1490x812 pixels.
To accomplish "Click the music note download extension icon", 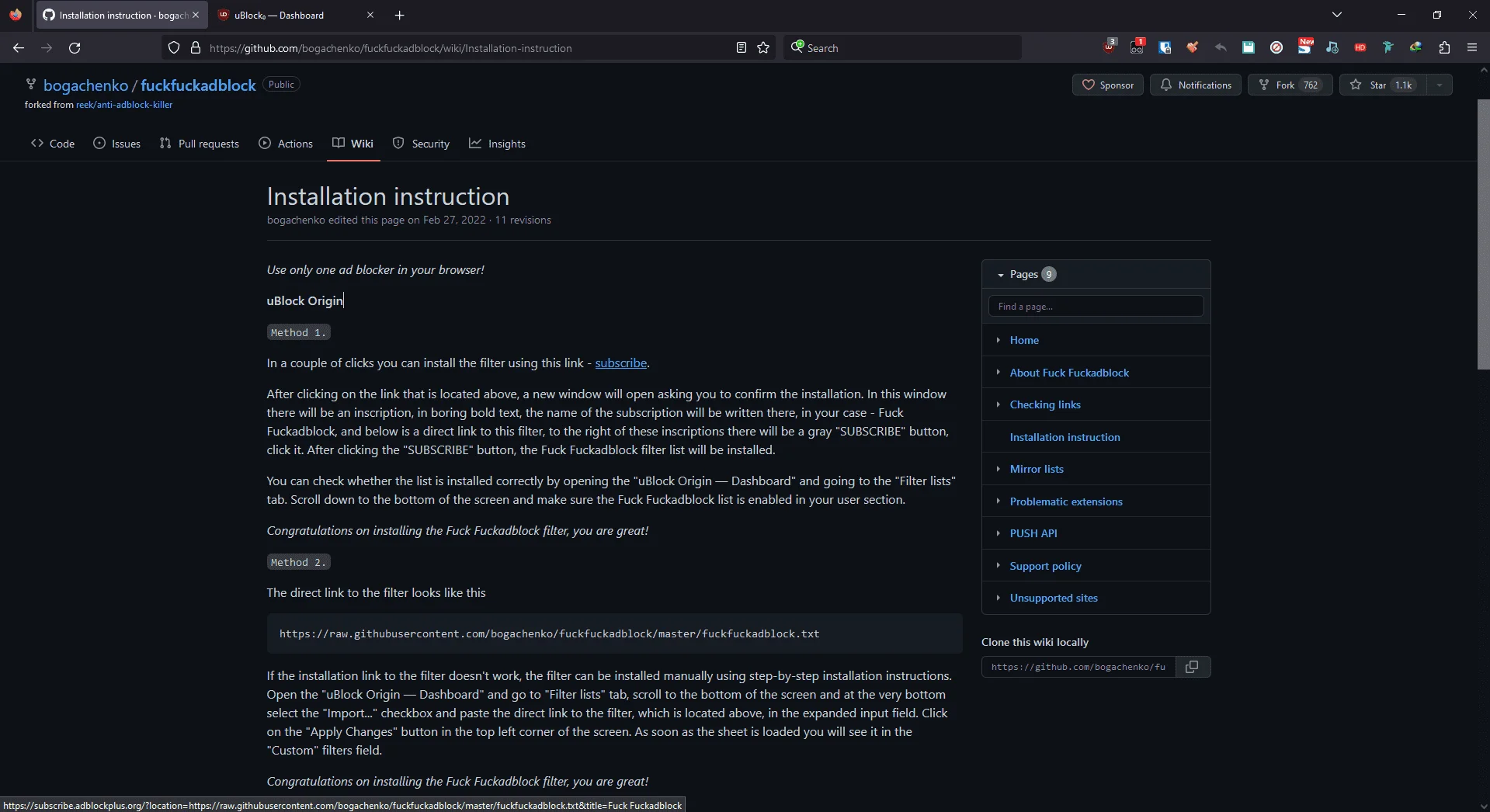I will tap(1332, 47).
